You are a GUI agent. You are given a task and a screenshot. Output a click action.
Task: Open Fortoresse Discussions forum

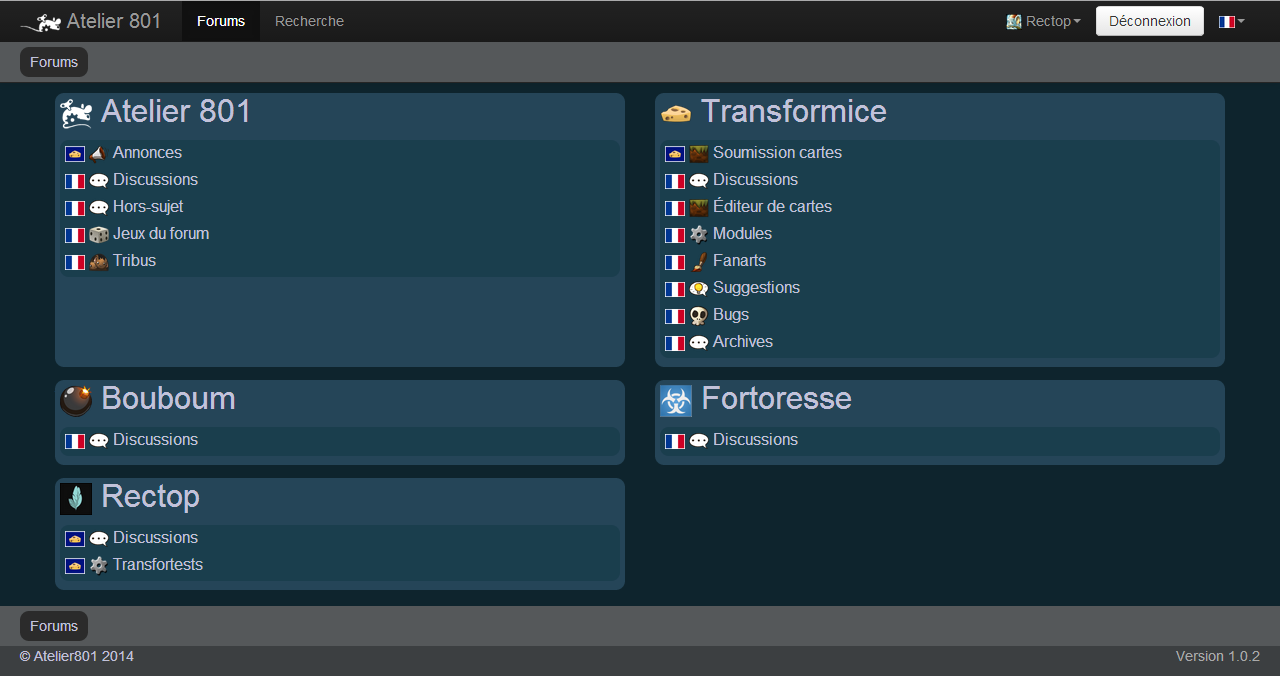pyautogui.click(x=755, y=440)
